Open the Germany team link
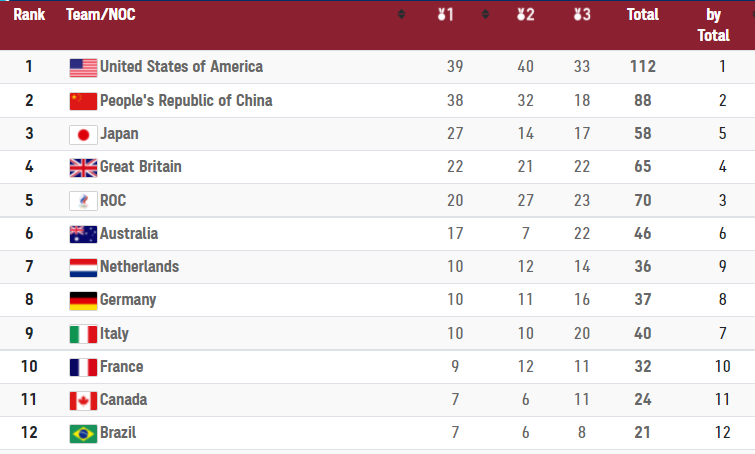Screen dimensions: 755x454 click(128, 300)
